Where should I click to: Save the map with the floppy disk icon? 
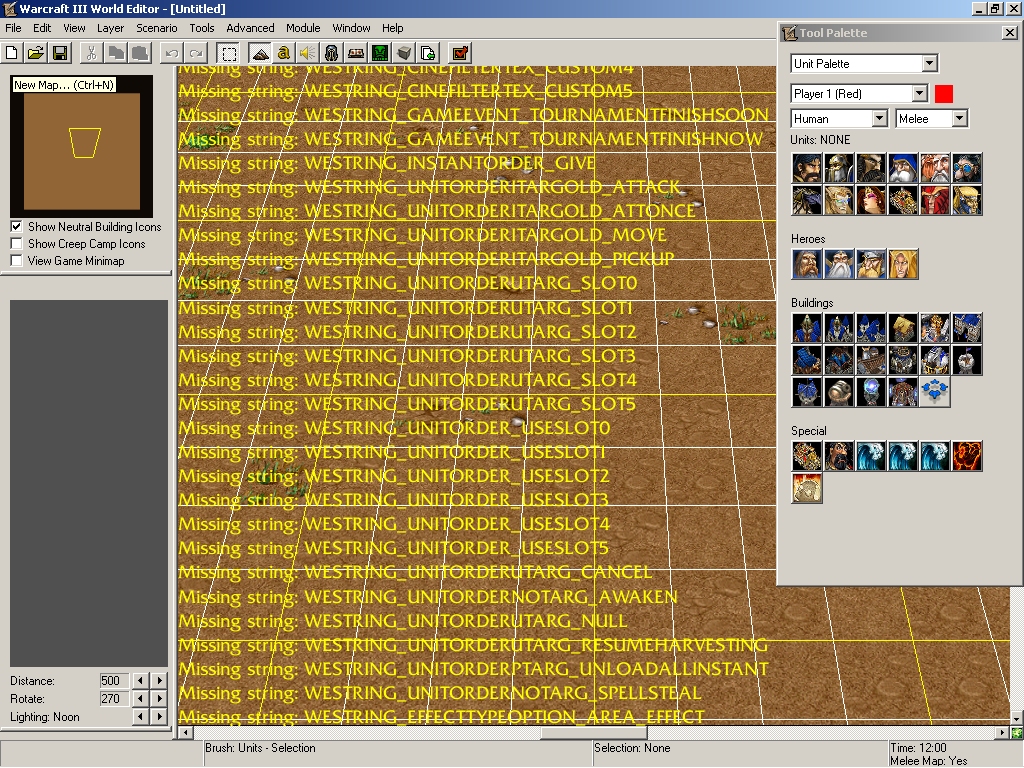[60, 53]
